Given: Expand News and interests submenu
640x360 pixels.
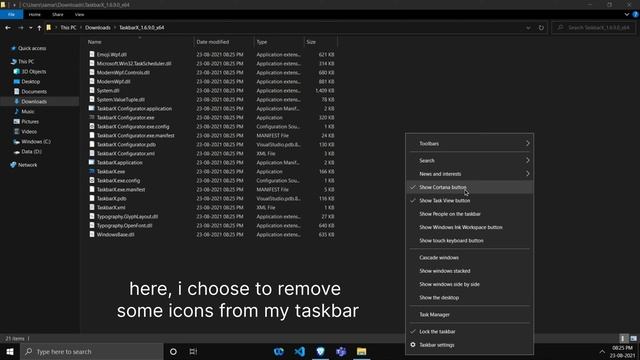Looking at the screenshot, I should [470, 174].
